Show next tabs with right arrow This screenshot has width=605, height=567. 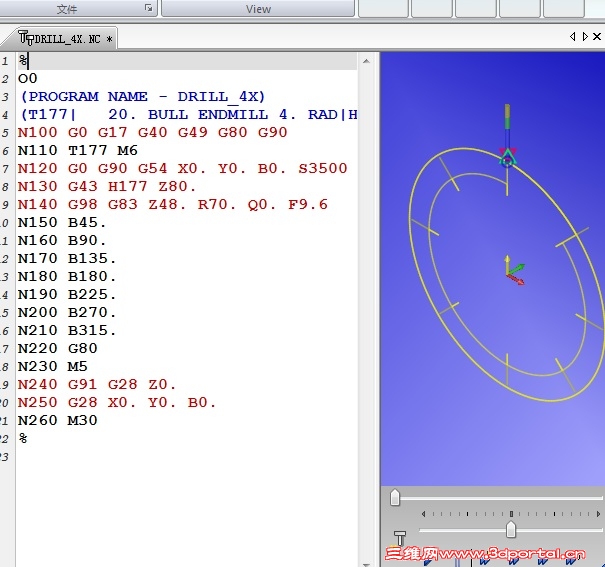tap(585, 36)
